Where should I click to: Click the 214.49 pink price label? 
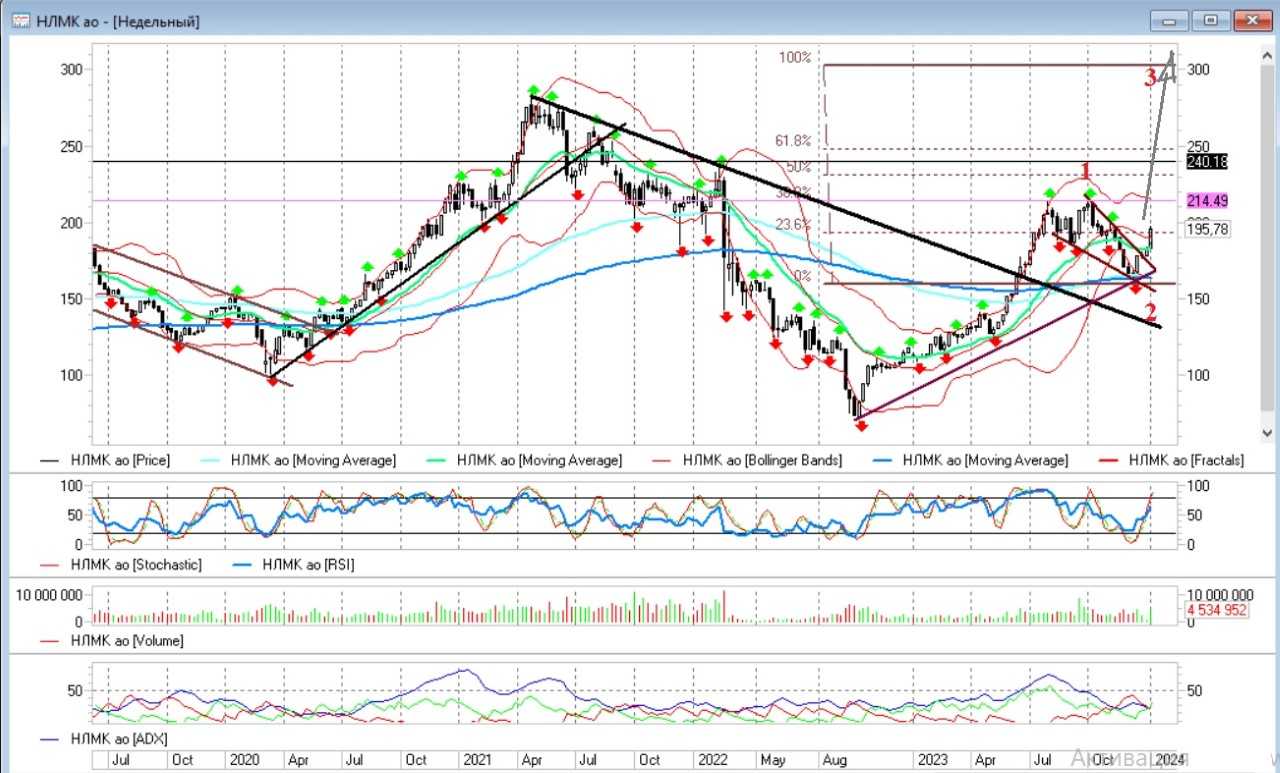(1206, 201)
